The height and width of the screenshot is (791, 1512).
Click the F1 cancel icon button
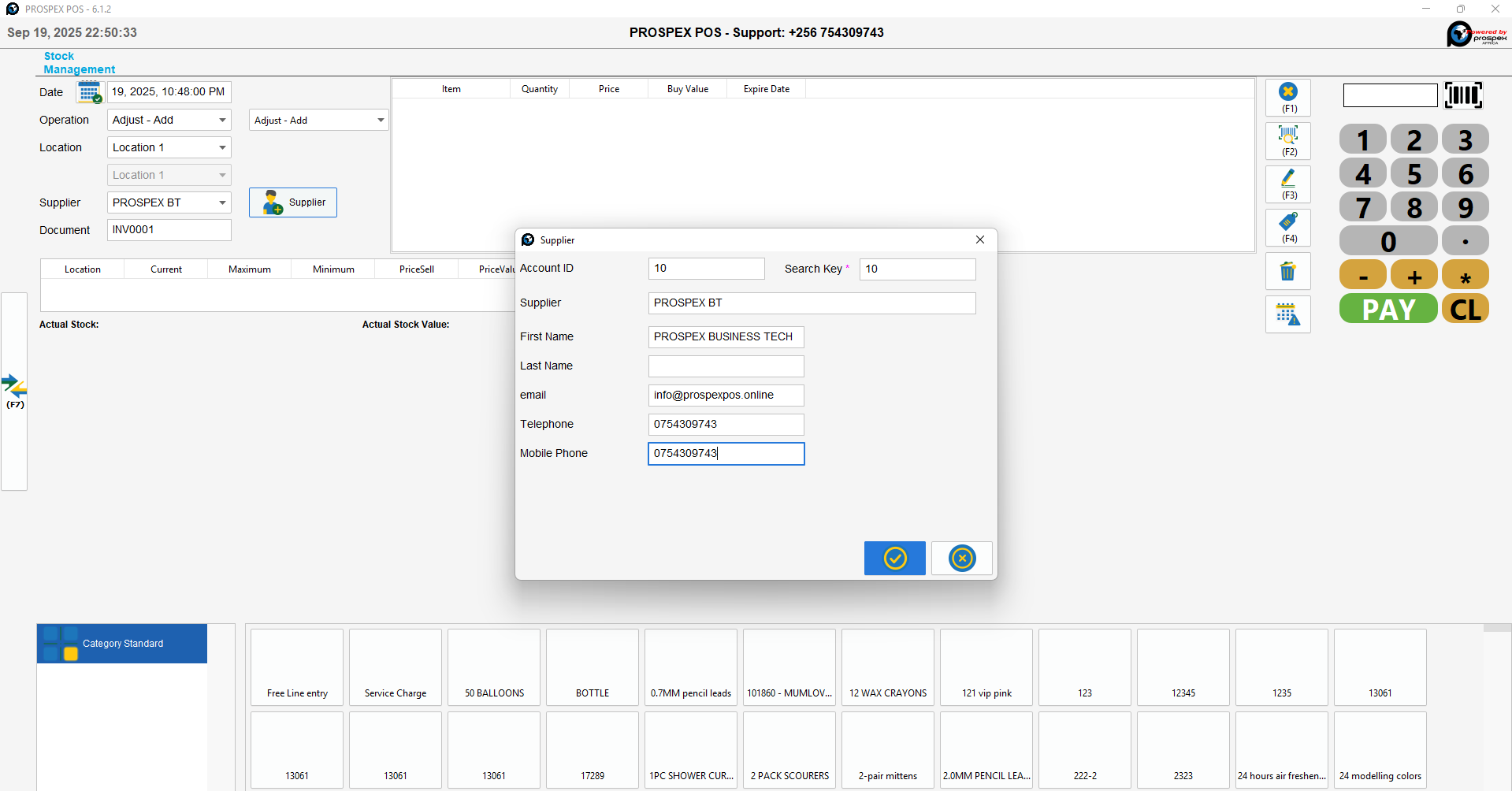pyautogui.click(x=1288, y=98)
